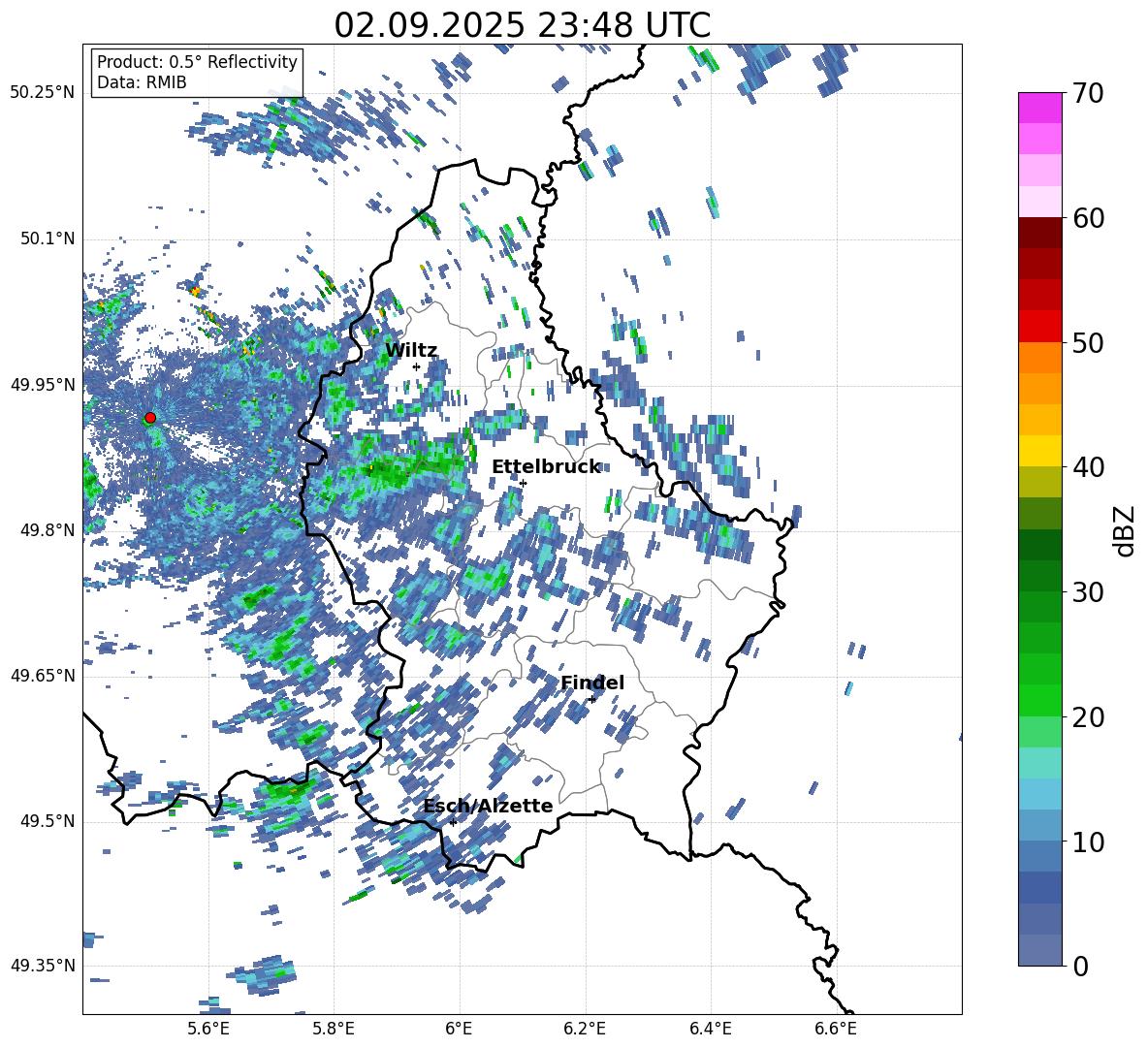Click the 20 value on colorbar
The height and width of the screenshot is (1048, 1148).
1087,716
